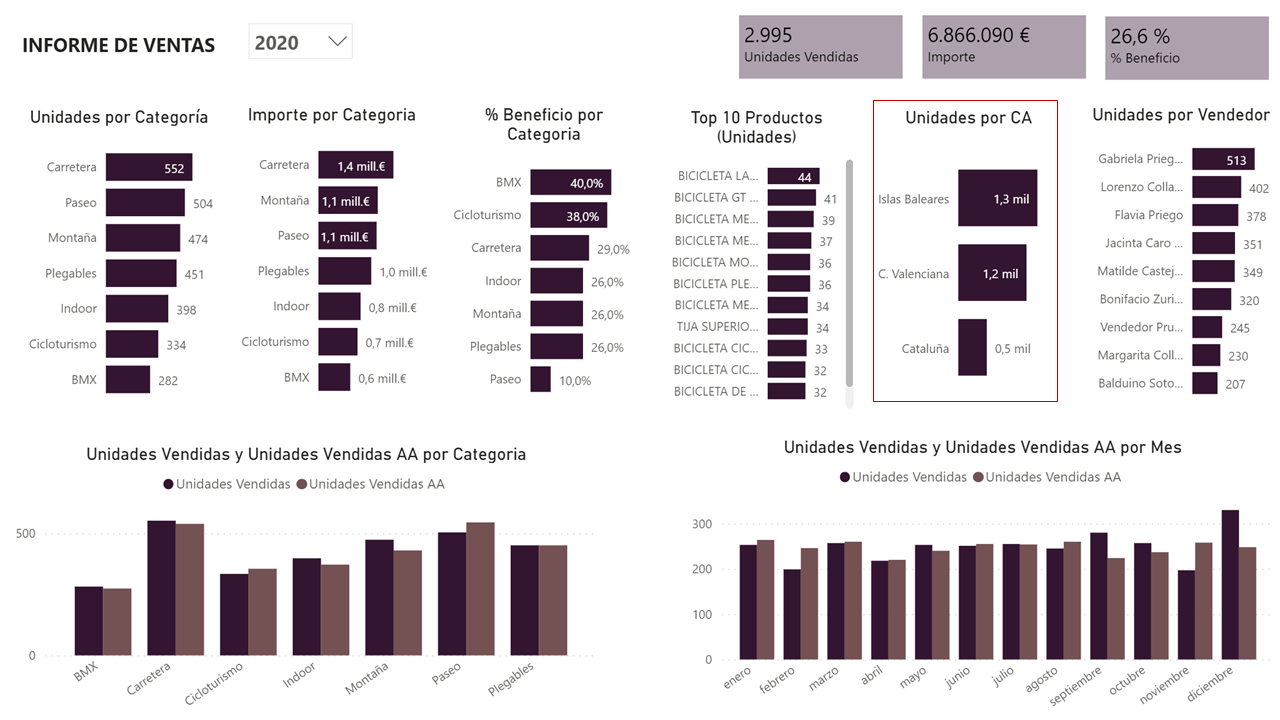Select the 26,6 % Beneficio card
This screenshot has height=720, width=1280.
coord(1186,46)
